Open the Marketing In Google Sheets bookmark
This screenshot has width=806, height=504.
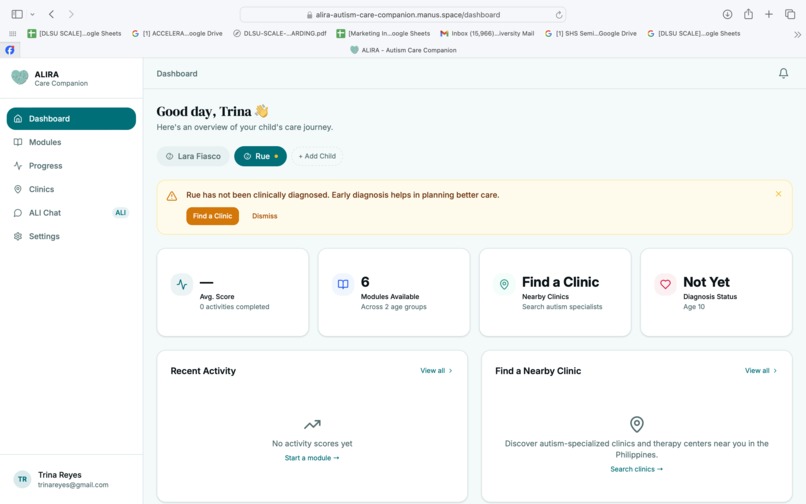click(x=383, y=33)
